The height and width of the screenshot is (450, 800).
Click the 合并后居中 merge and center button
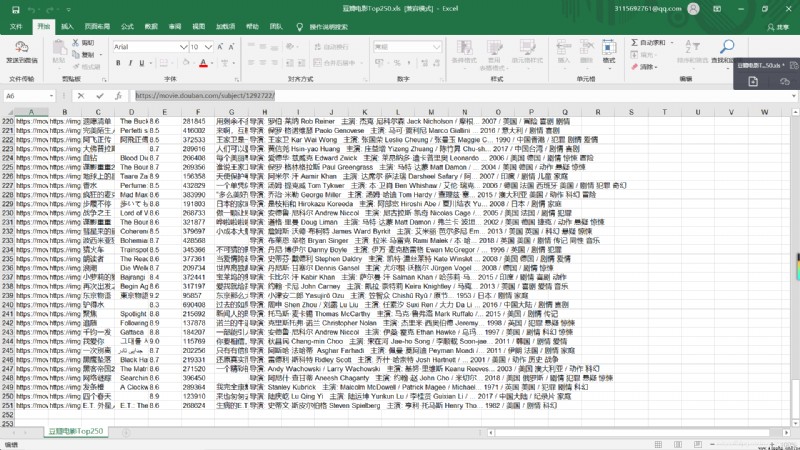334,63
